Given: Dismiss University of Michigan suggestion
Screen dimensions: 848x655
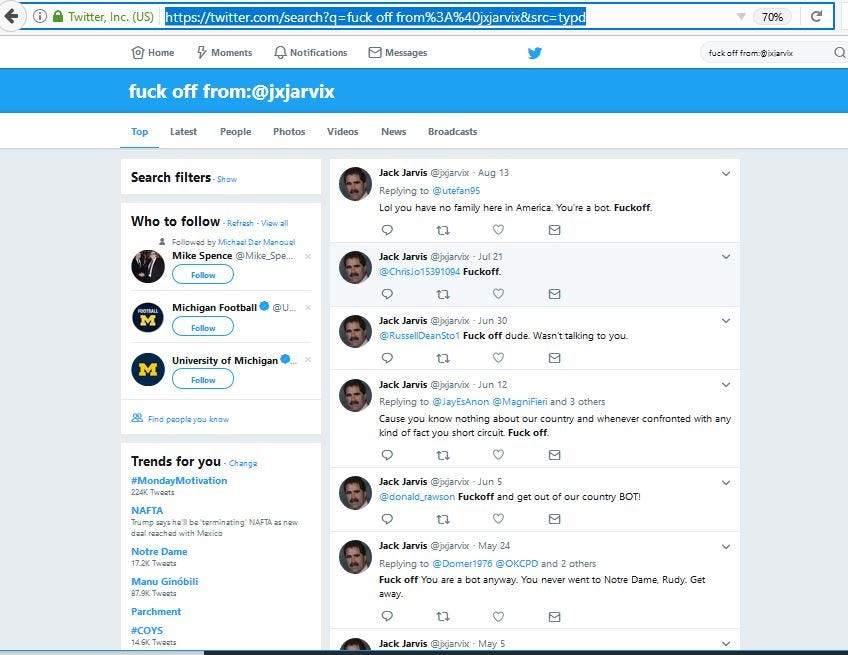Looking at the screenshot, I should (x=308, y=360).
